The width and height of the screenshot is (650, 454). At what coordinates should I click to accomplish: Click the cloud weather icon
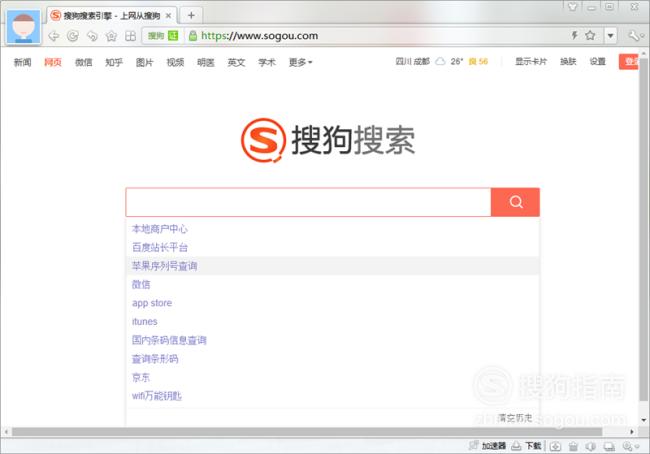tap(440, 61)
